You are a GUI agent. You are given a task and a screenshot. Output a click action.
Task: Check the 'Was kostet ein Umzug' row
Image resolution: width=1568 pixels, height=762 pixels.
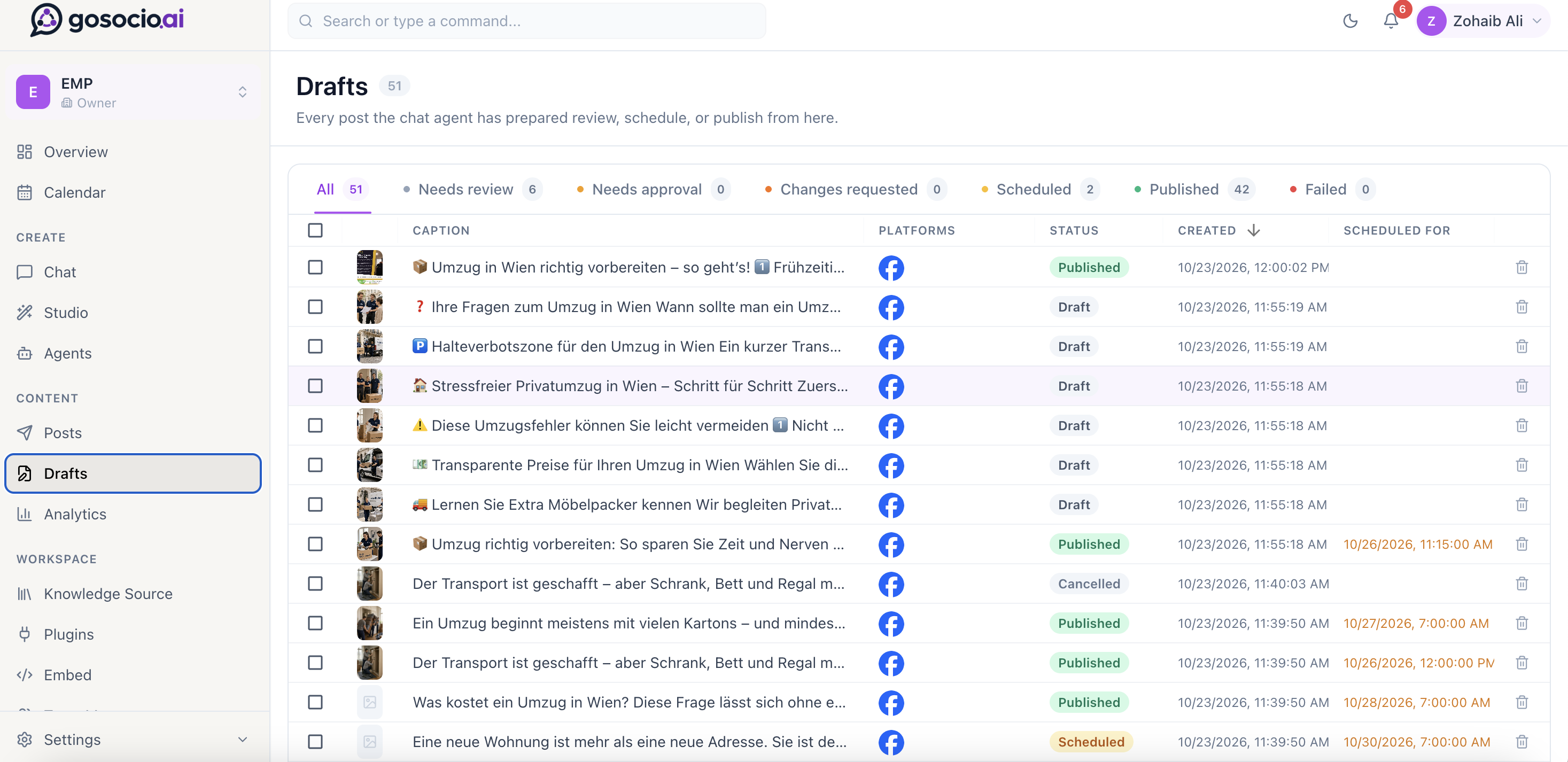click(x=315, y=702)
